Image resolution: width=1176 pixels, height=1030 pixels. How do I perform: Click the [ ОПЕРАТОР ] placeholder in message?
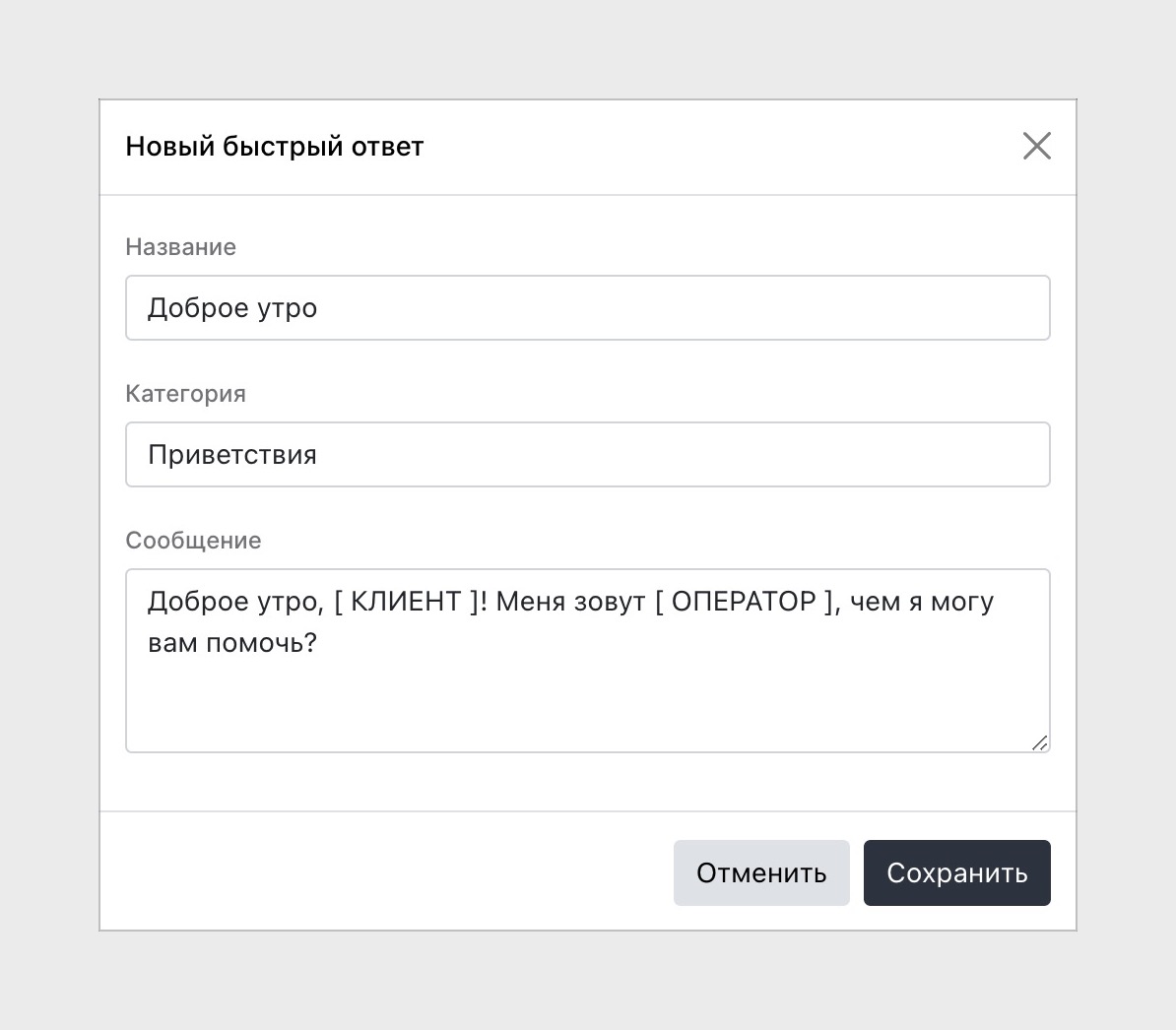[744, 602]
